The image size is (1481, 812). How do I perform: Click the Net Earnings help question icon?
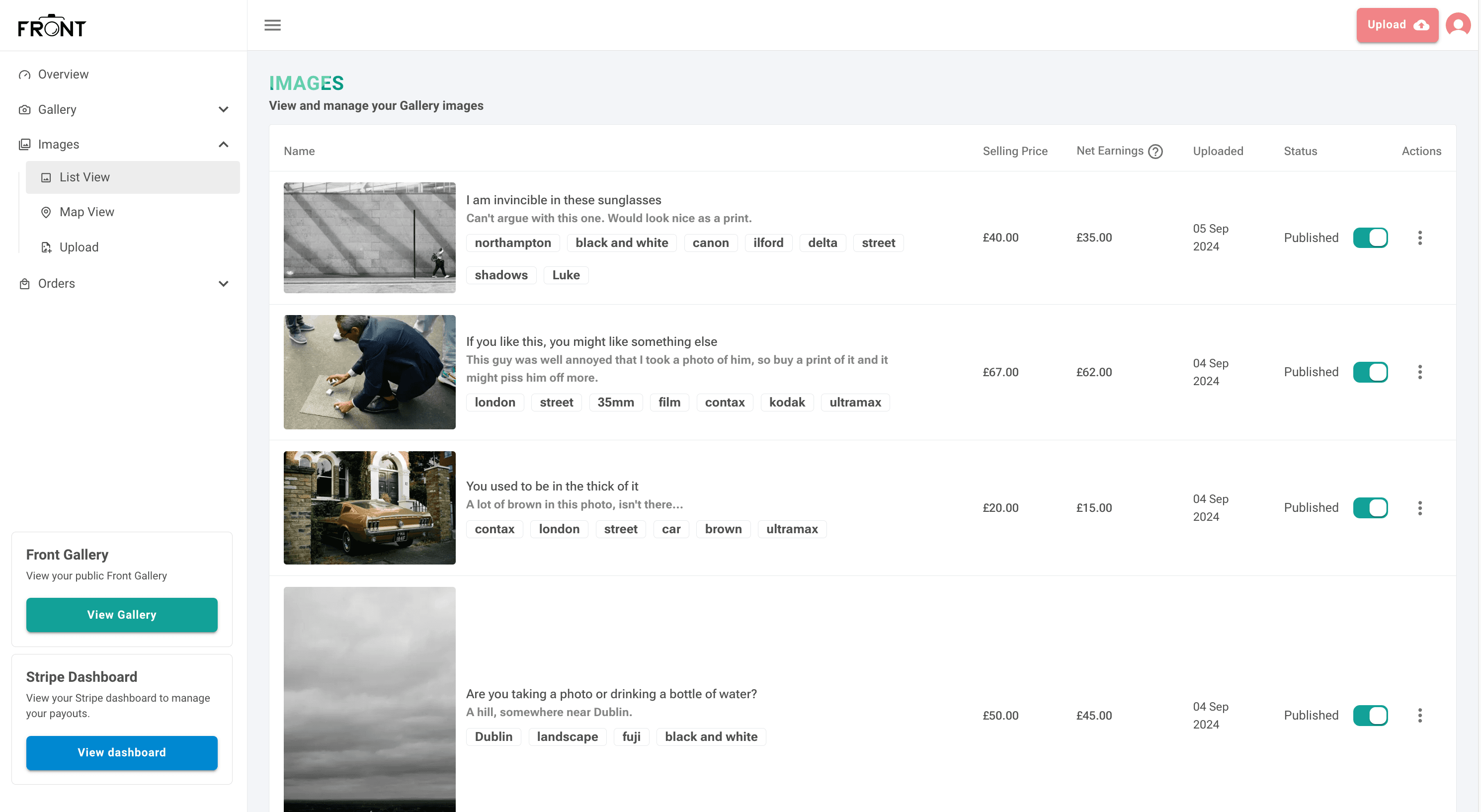1155,151
